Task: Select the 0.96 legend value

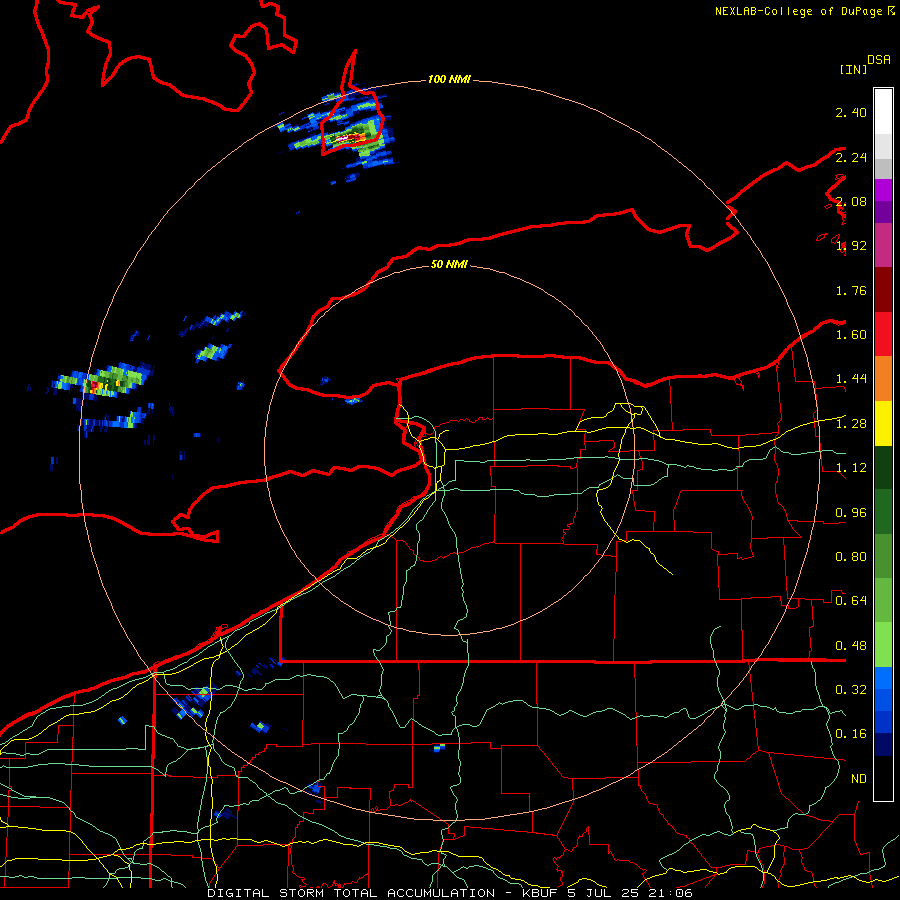Action: point(851,513)
